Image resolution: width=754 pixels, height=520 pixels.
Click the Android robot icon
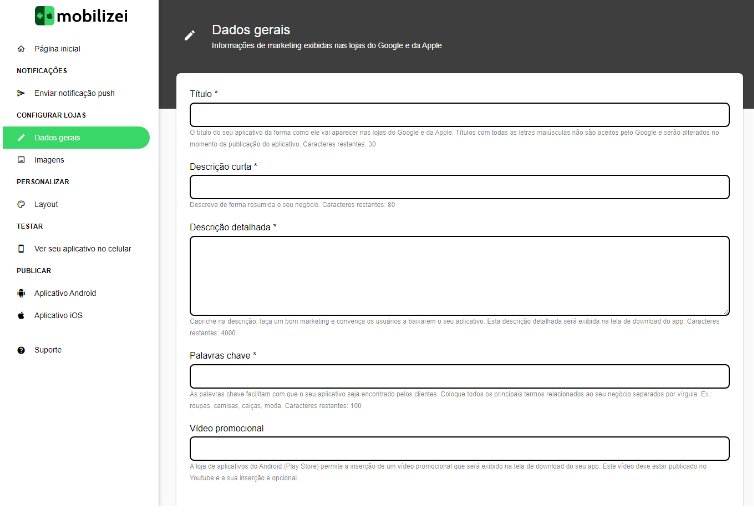click(x=21, y=293)
